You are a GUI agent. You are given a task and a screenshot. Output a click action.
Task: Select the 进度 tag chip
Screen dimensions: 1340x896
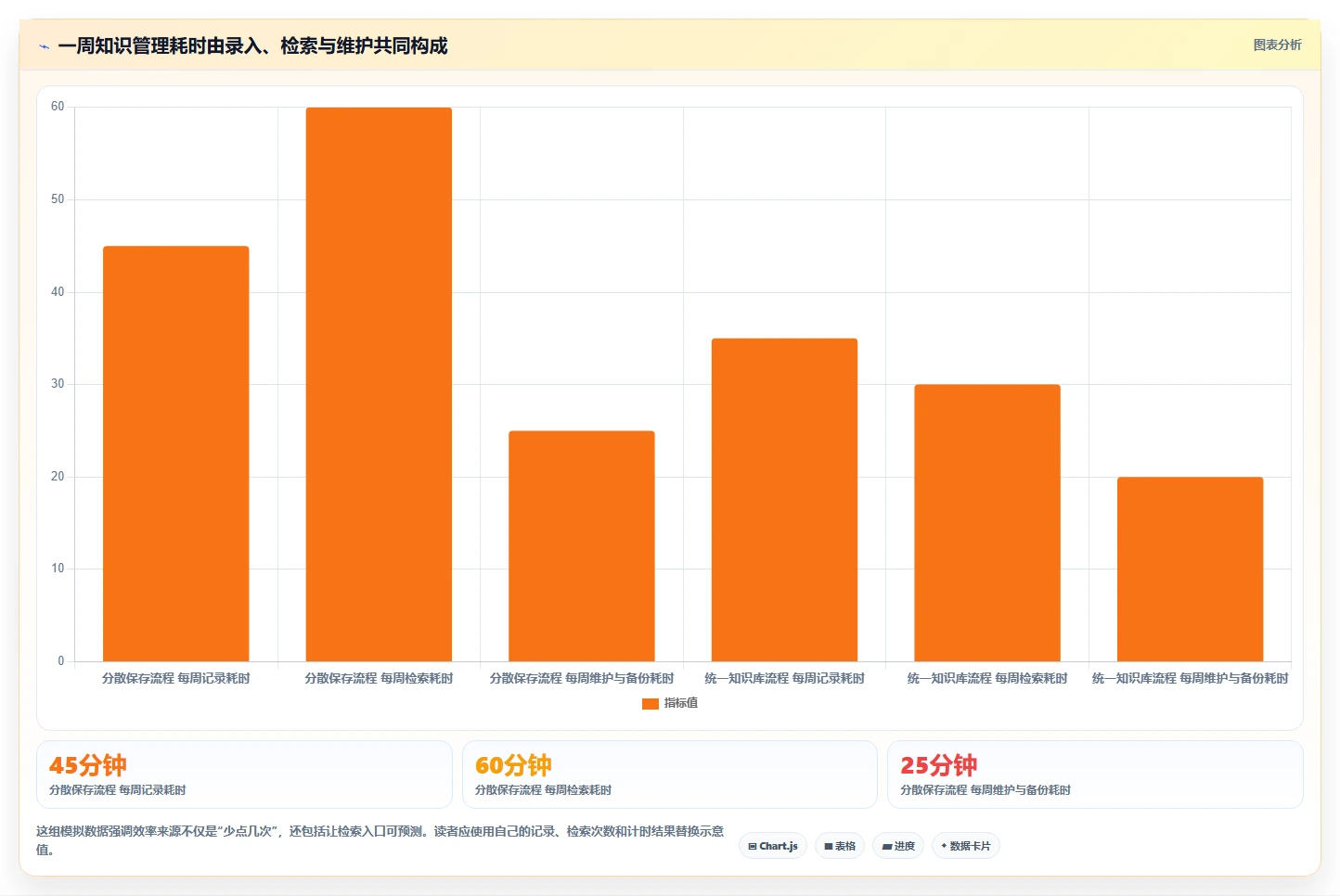point(898,846)
